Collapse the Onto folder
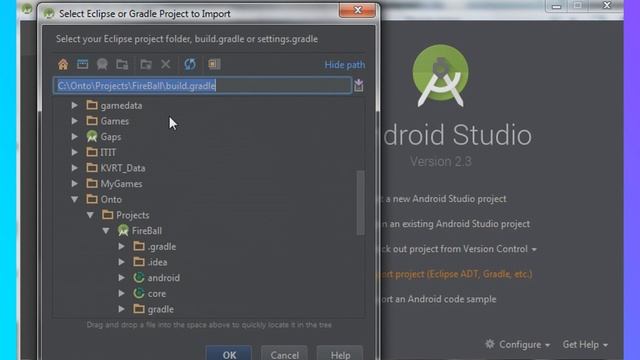Screen dimensions: 640x360 pyautogui.click(x=75, y=200)
